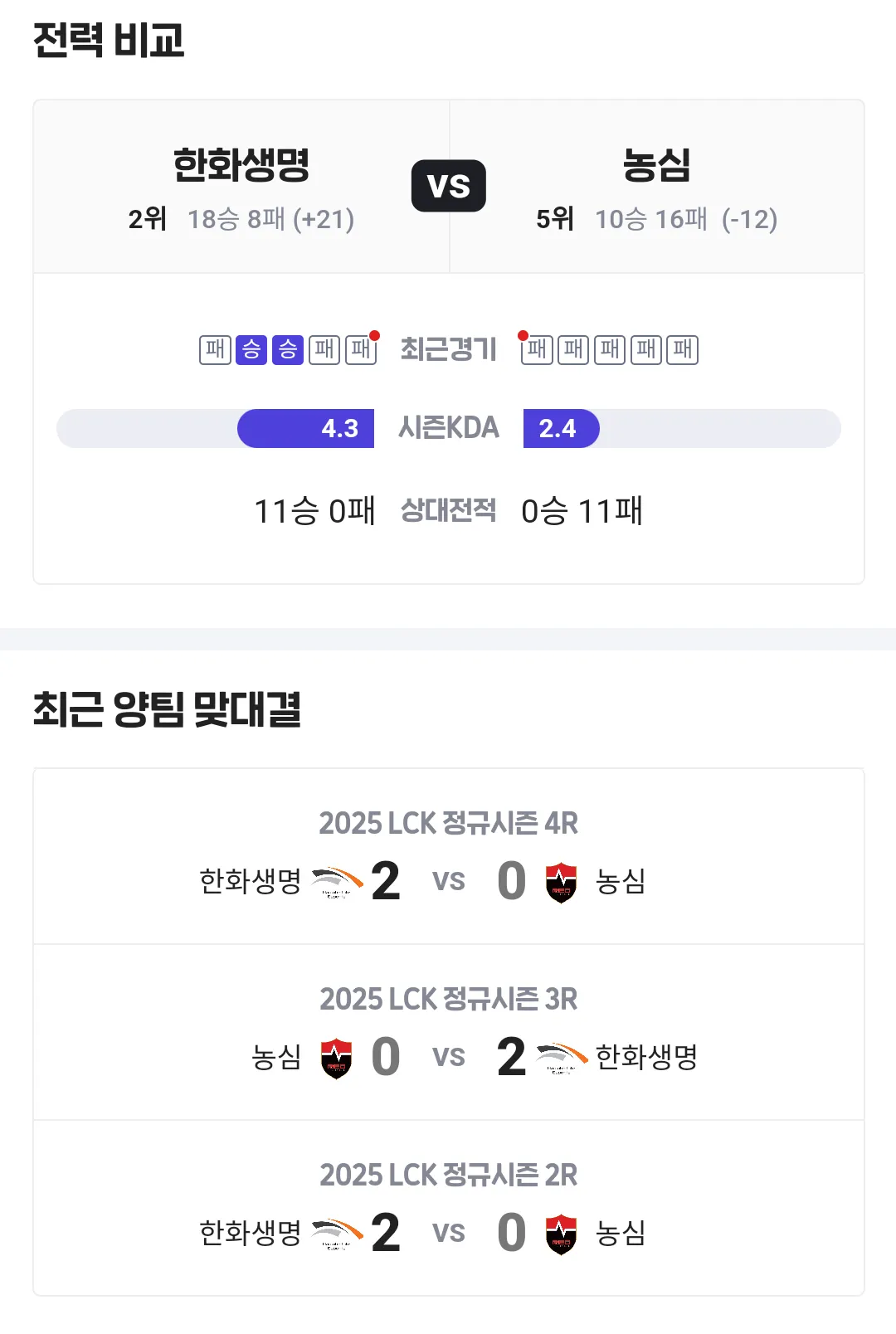Select the 한화생명 team name header
The image size is (896, 1334).
[x=241, y=164]
